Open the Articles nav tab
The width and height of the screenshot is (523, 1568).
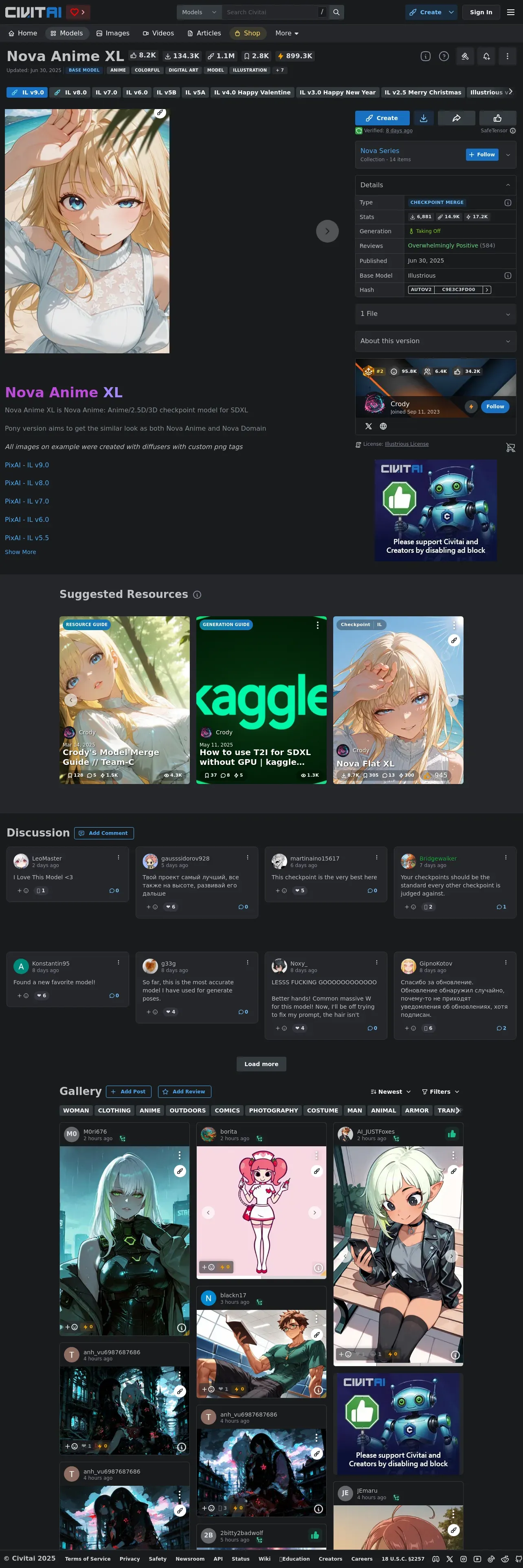[x=204, y=33]
